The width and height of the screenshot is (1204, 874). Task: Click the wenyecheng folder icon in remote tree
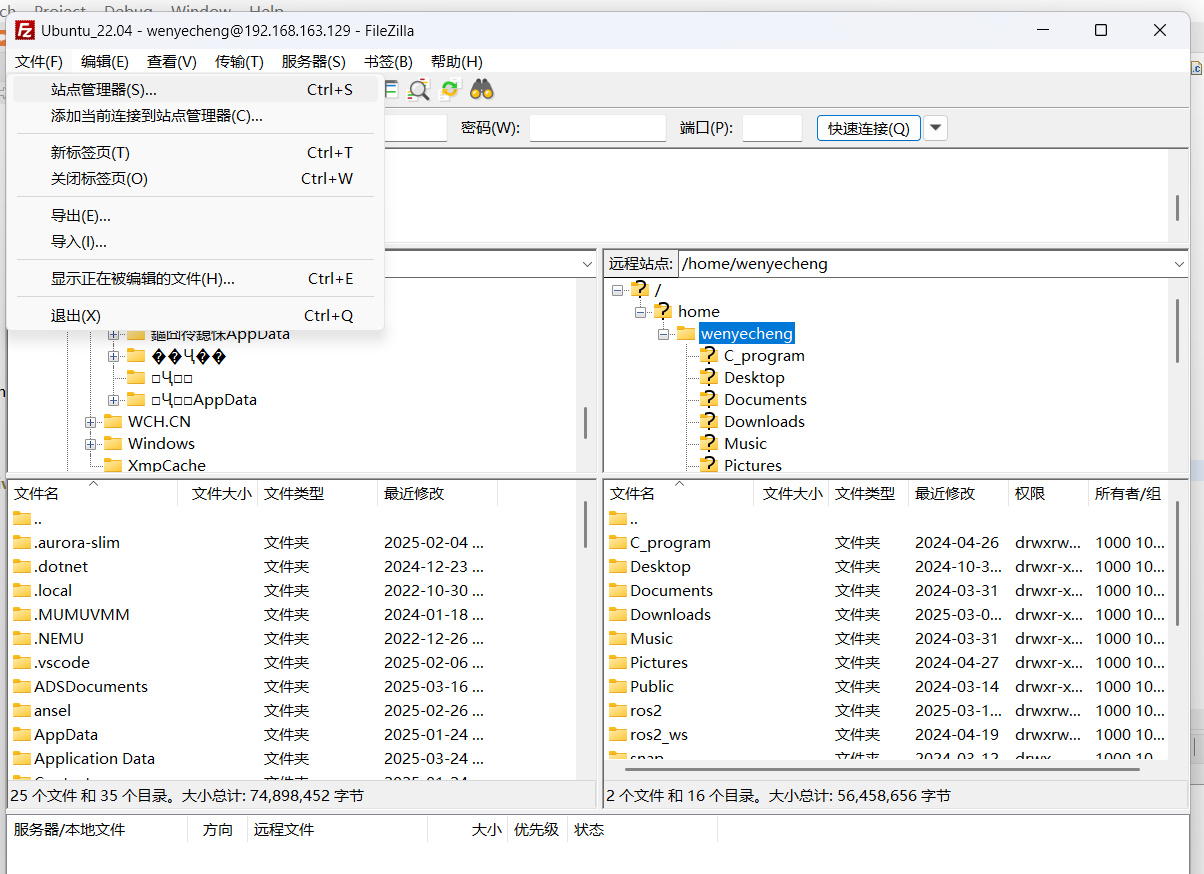(686, 333)
